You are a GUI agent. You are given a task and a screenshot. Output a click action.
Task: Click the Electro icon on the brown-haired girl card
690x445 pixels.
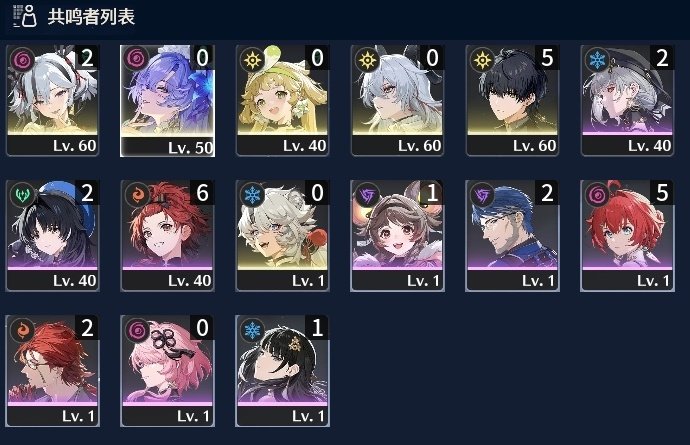point(367,195)
